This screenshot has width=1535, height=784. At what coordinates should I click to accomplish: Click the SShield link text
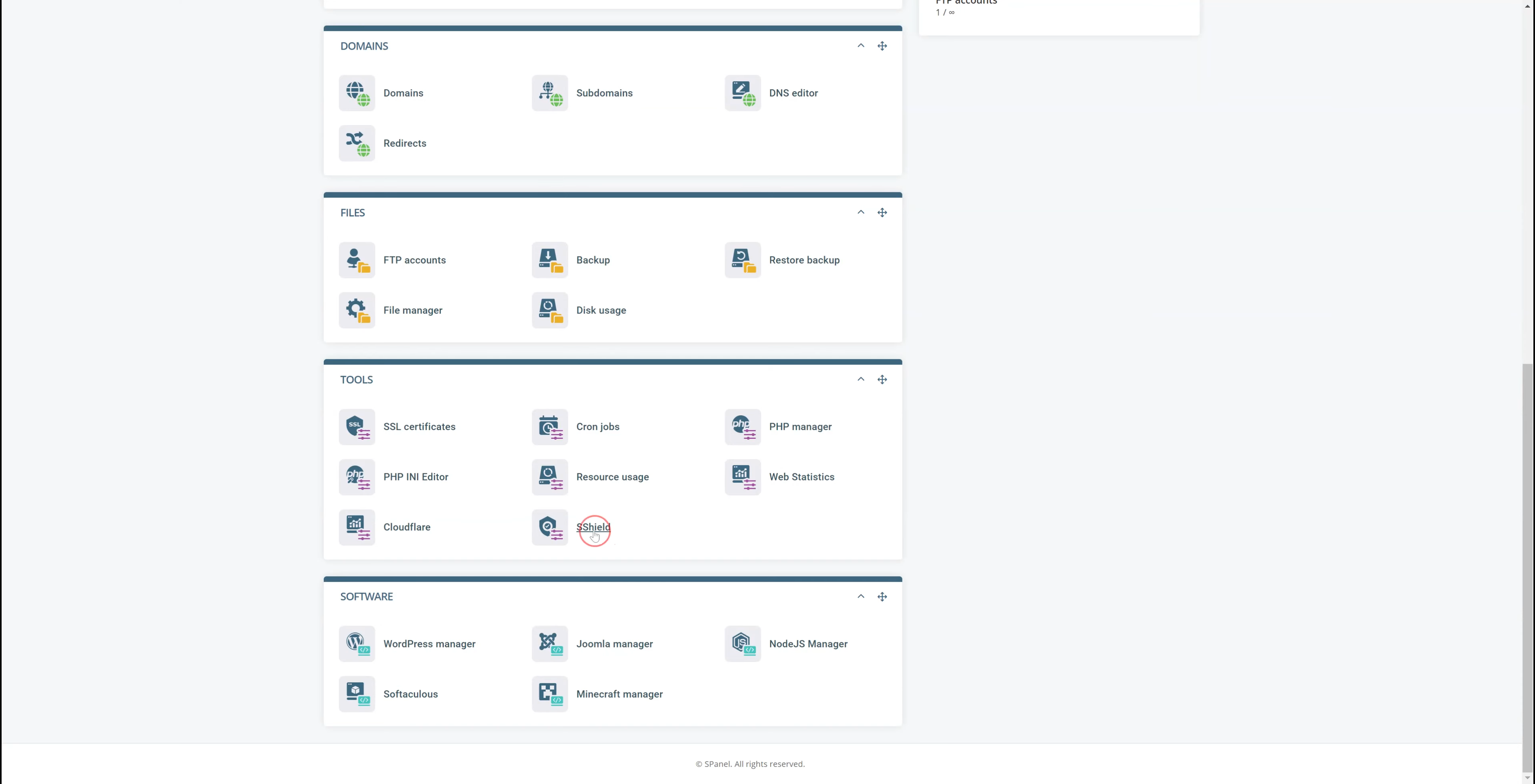593,527
